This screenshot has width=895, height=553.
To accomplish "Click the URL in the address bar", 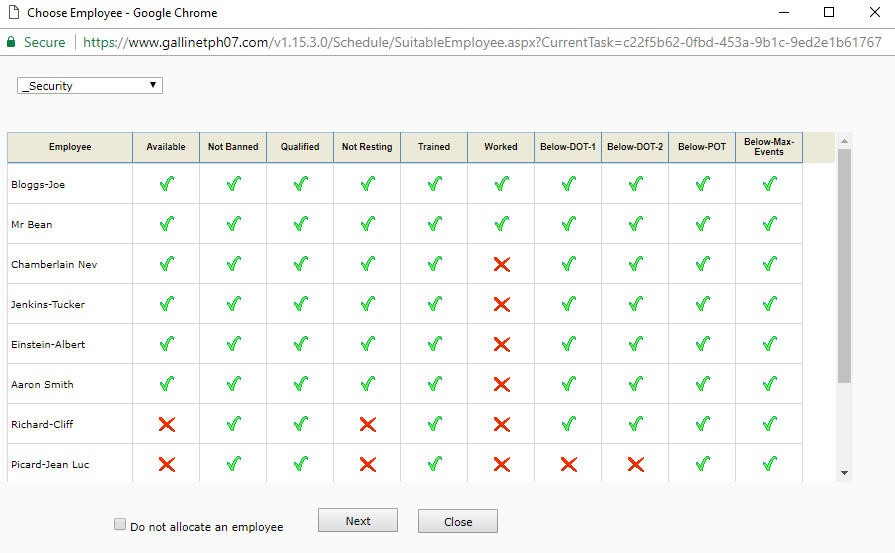I will tap(480, 42).
